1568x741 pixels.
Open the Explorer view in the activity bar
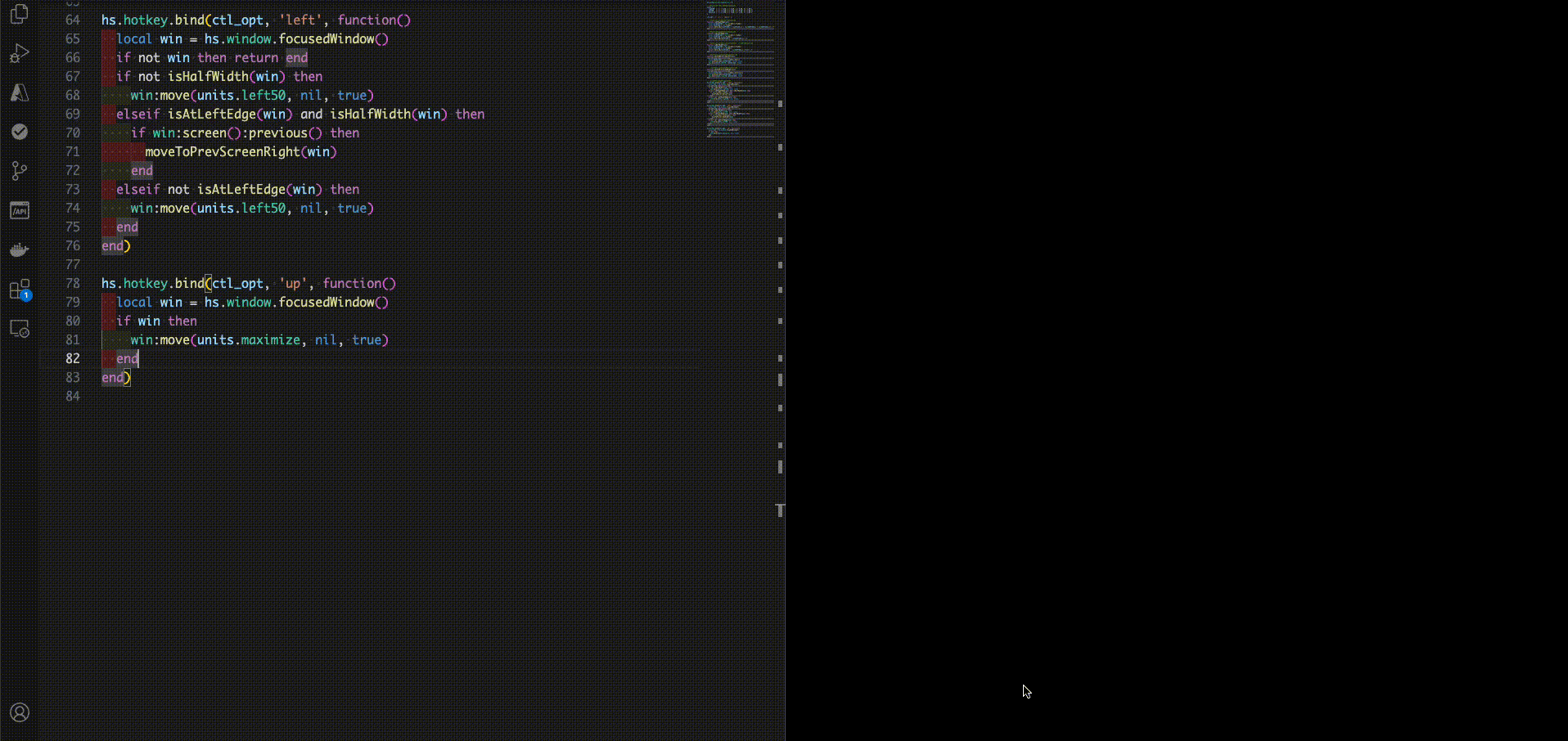[20, 13]
